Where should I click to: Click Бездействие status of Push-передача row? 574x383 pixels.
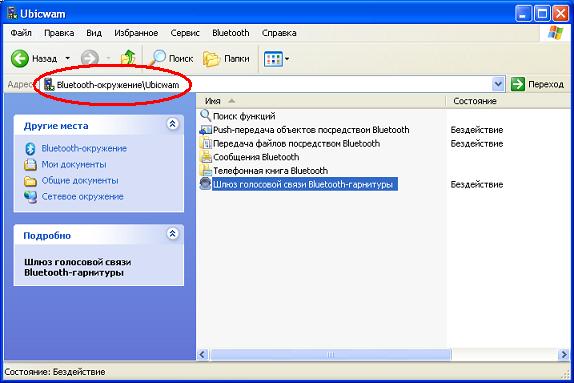coord(477,130)
